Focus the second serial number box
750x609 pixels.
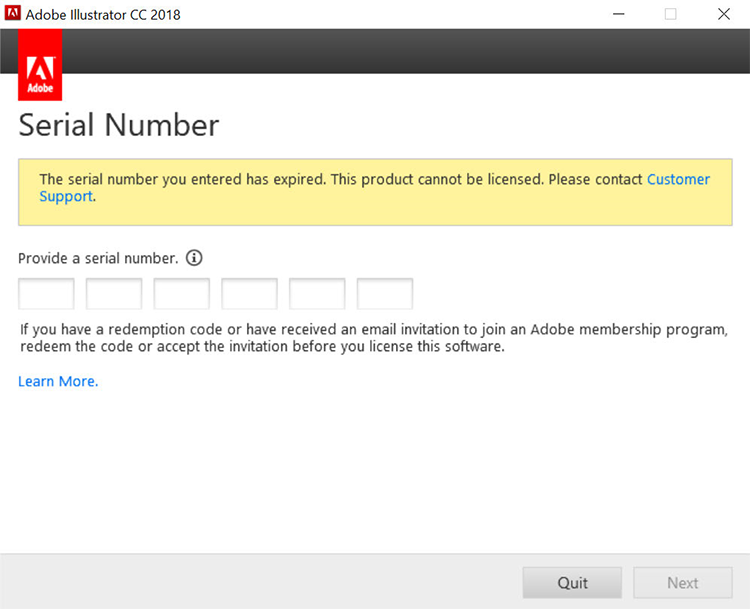[114, 294]
